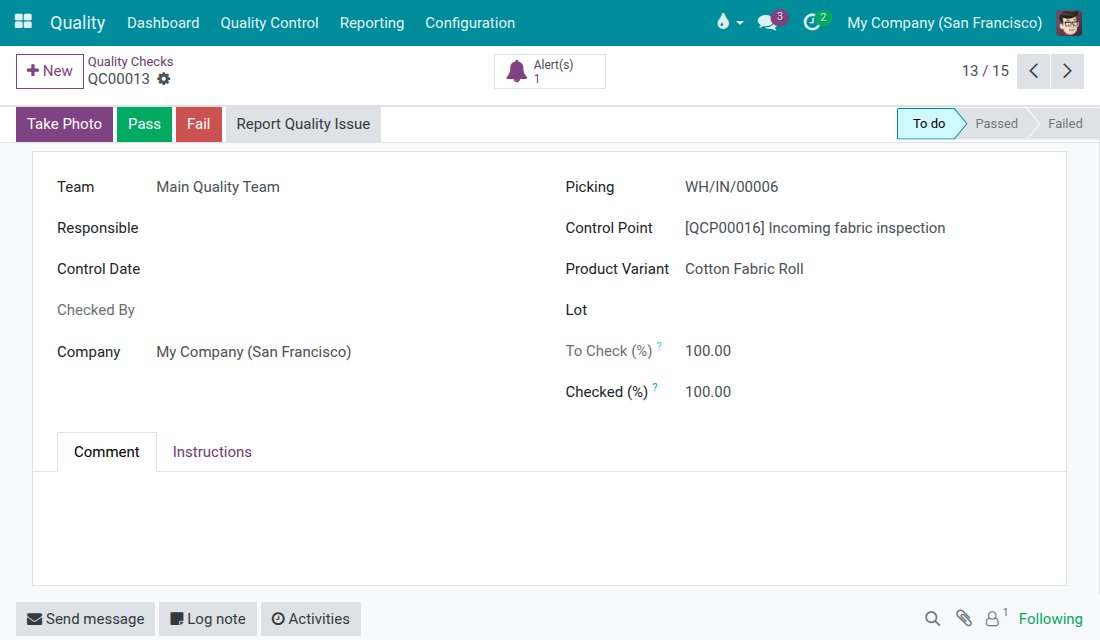Go to the next record arrow
This screenshot has height=640, width=1100.
coord(1067,71)
